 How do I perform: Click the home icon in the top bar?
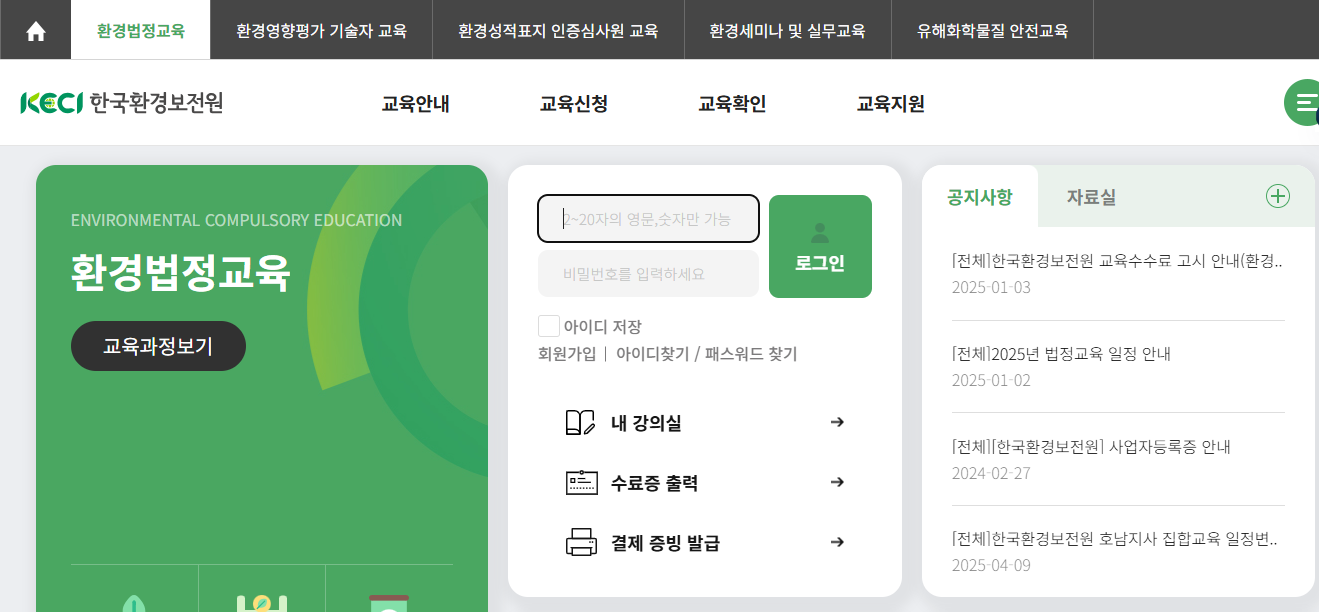35,30
